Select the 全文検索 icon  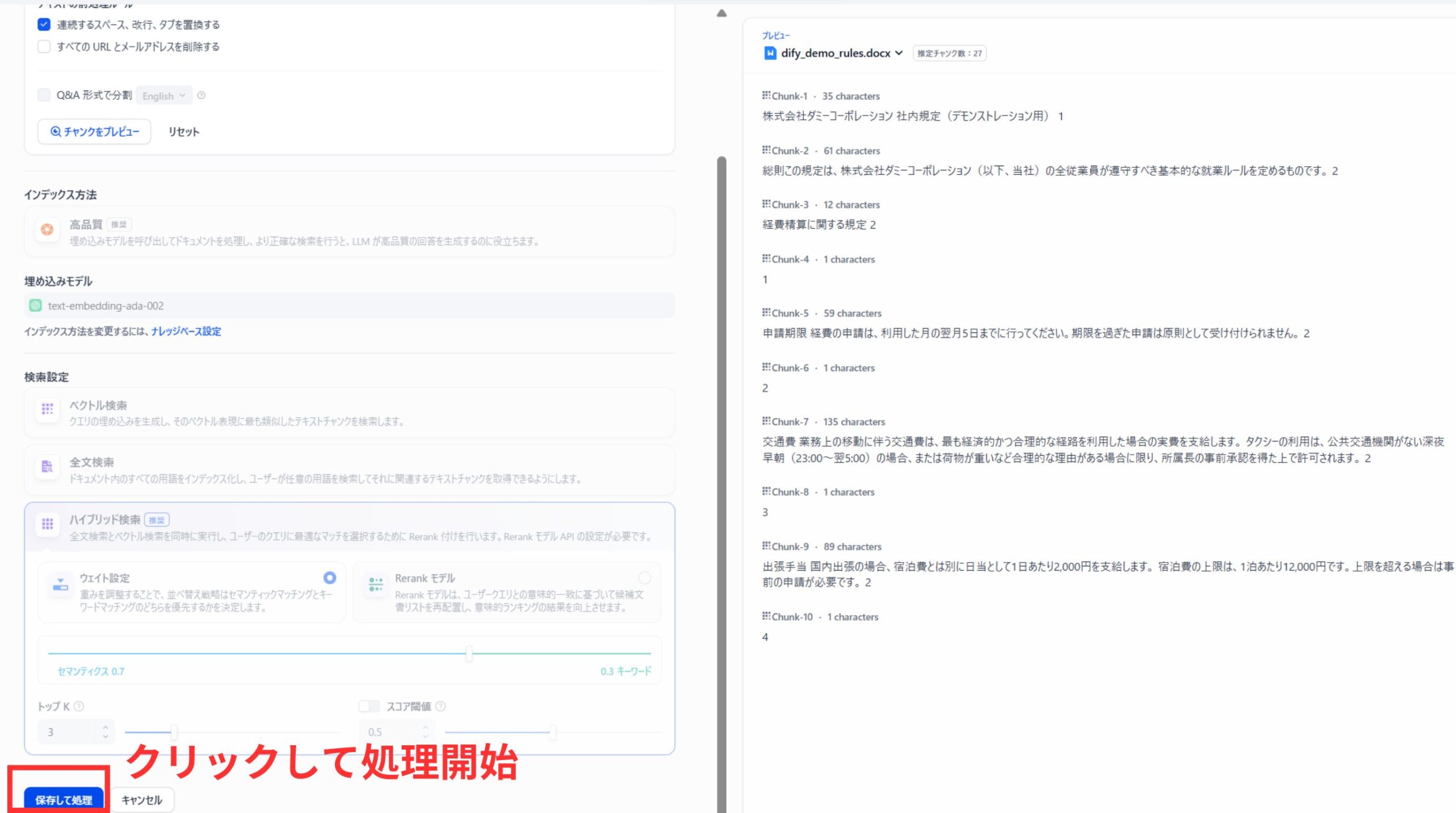click(47, 467)
